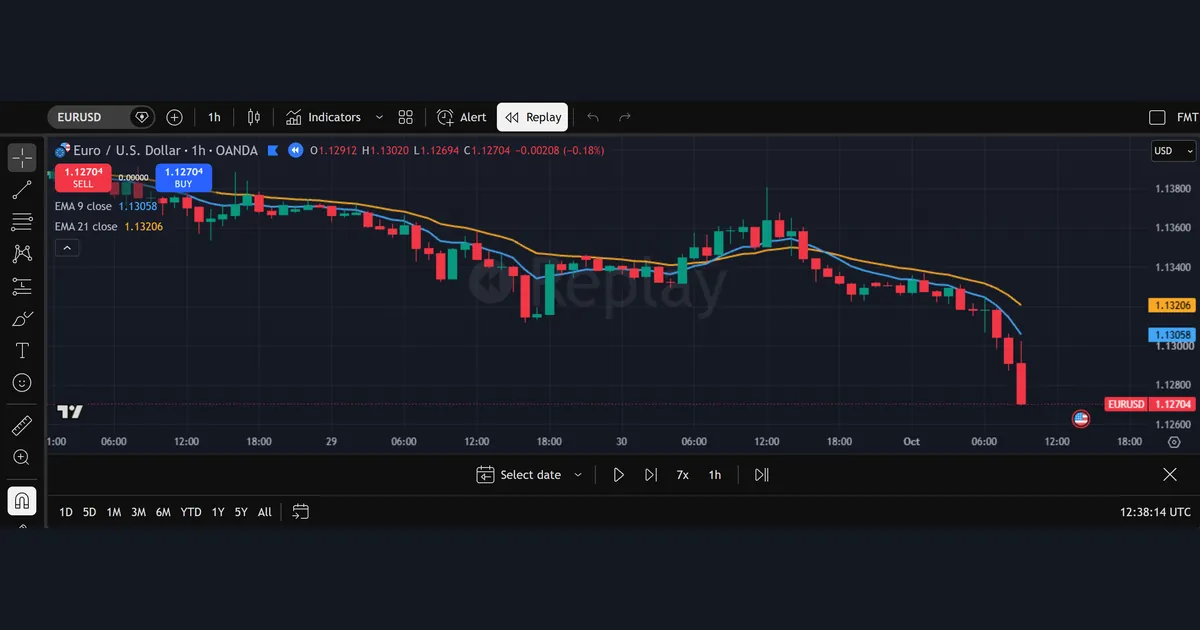Open the chart patterns tool
The image size is (1200, 630).
[x=22, y=254]
